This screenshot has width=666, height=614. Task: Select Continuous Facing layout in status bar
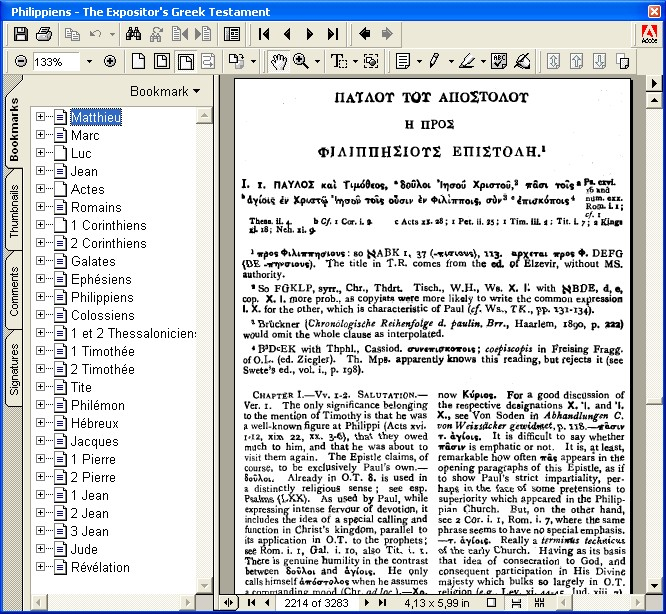(x=539, y=603)
